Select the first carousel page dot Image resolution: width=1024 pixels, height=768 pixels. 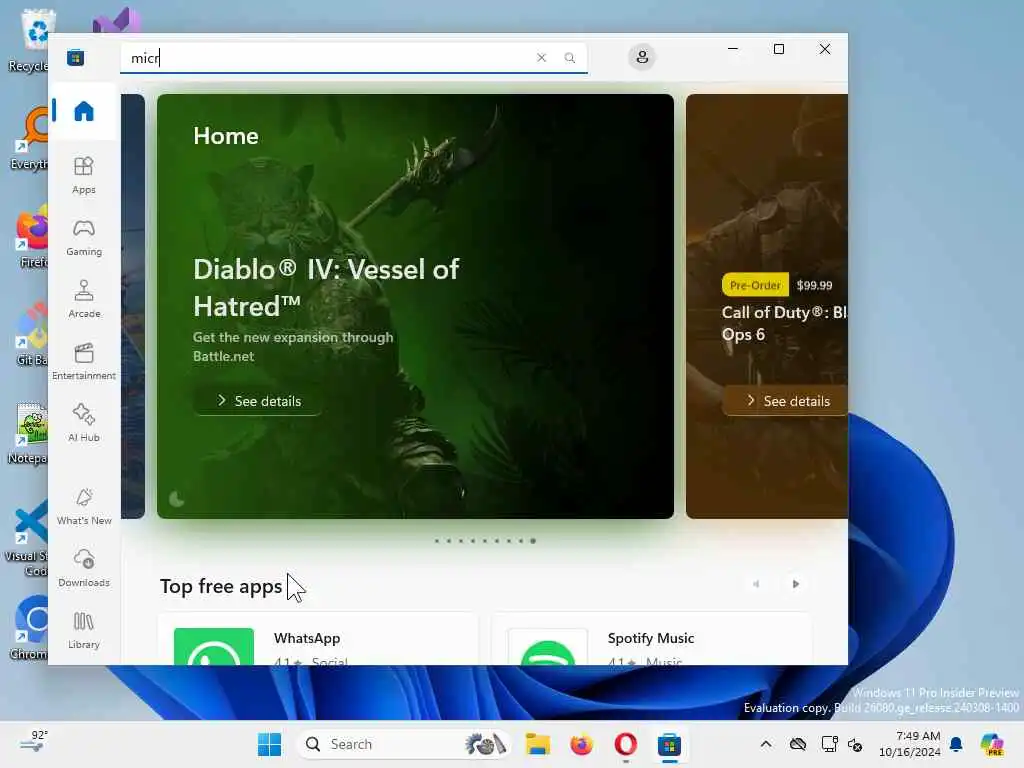point(436,541)
